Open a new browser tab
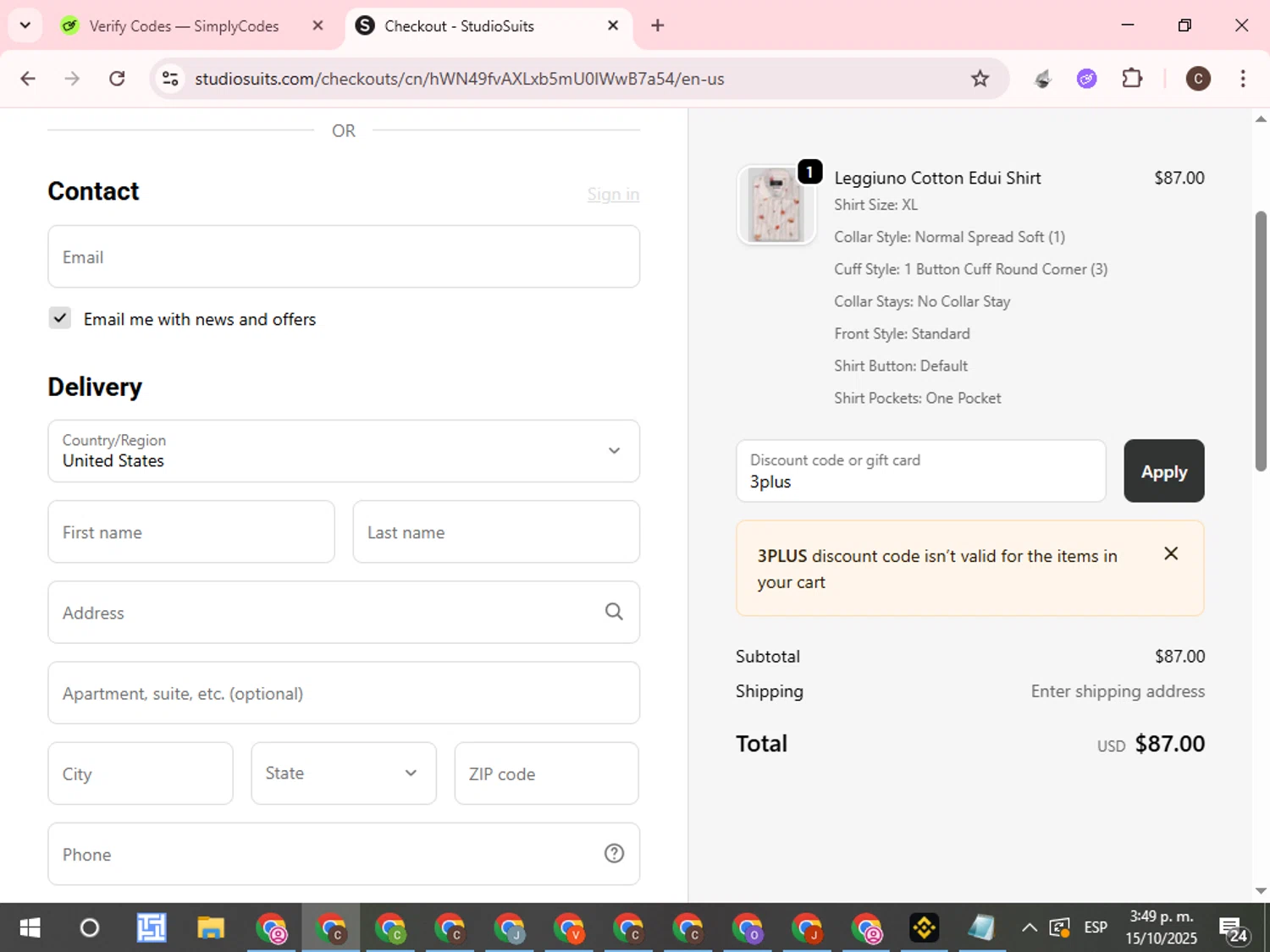 tap(657, 25)
